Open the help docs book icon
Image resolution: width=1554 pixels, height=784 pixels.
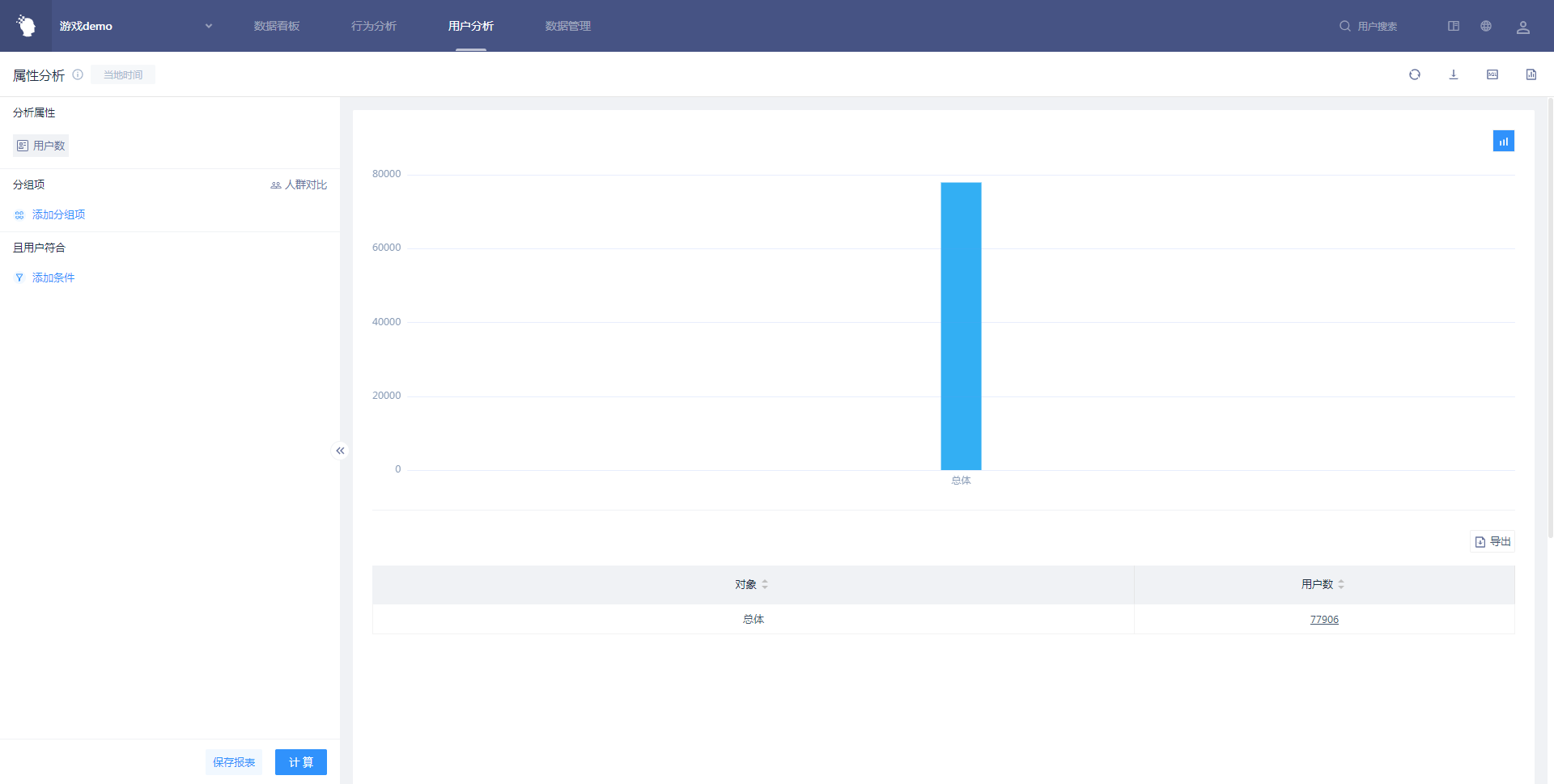pos(1453,26)
